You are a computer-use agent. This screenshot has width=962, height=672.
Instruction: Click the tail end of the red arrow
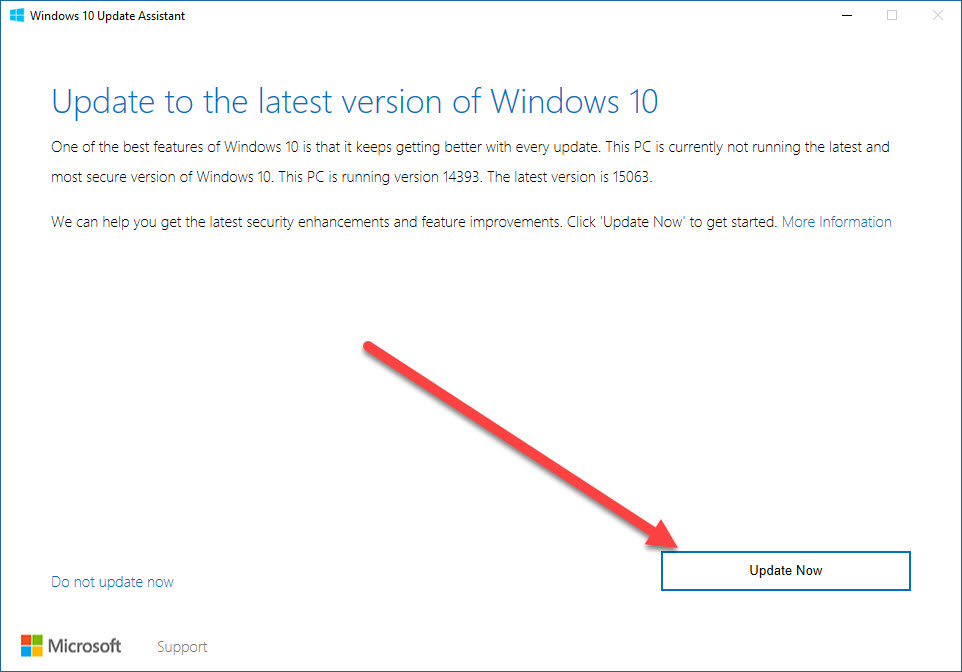click(369, 347)
